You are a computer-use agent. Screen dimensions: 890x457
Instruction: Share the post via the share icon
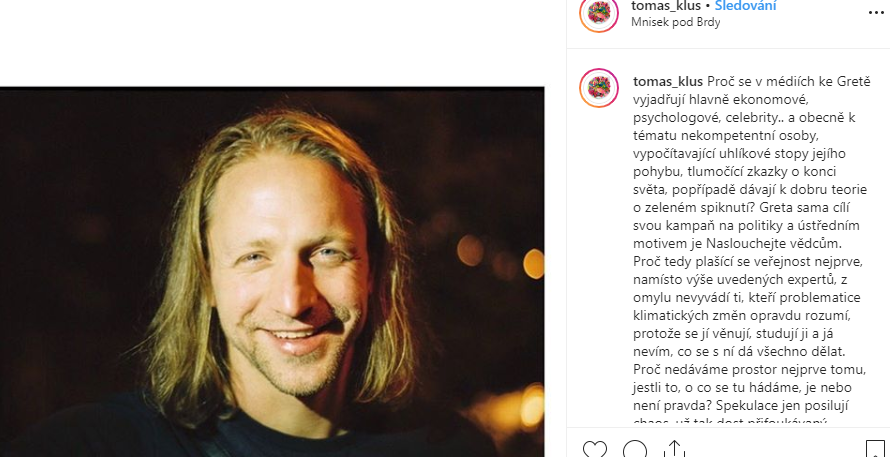pos(673,450)
